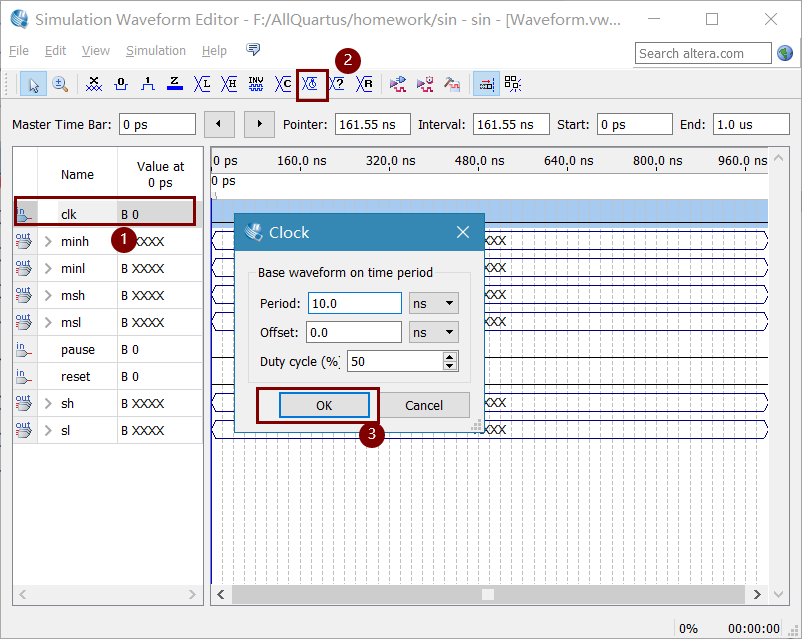Expand the sl signal group
802x639 pixels.
[48, 431]
